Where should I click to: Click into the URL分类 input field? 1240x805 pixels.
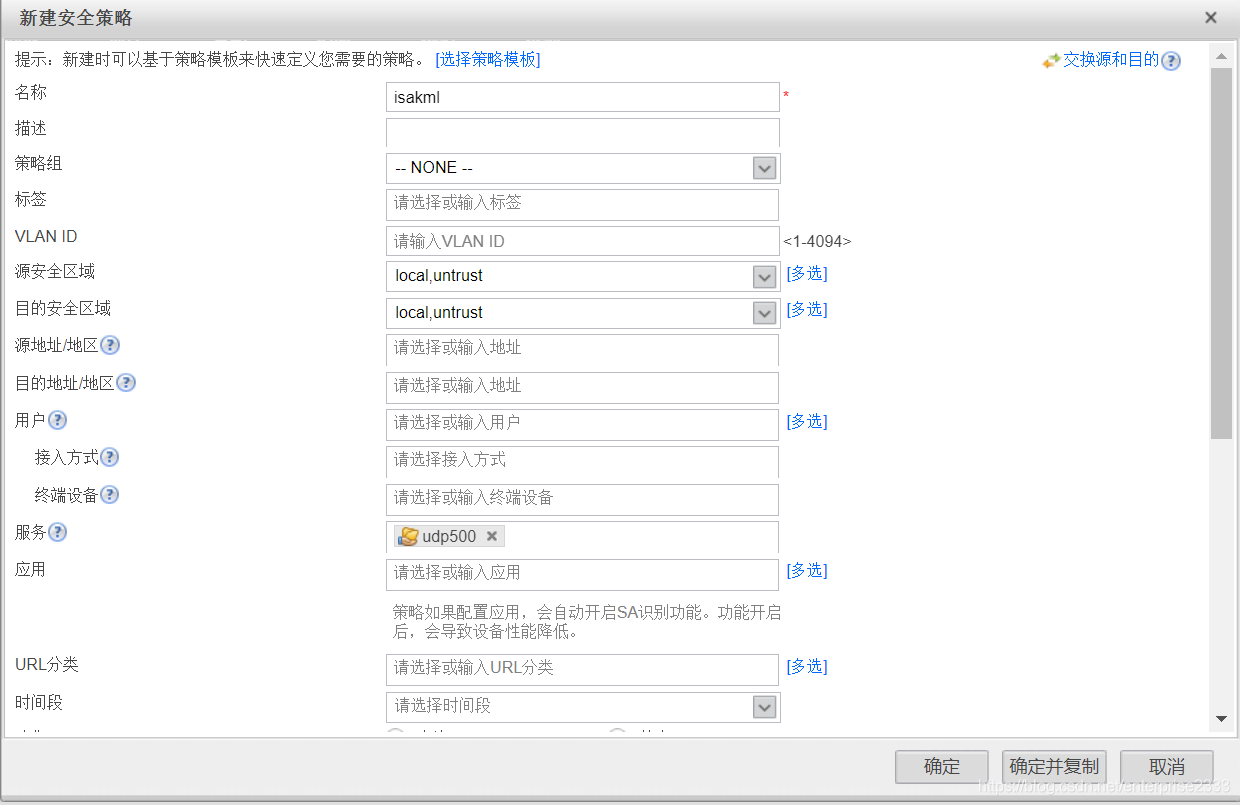click(x=583, y=670)
